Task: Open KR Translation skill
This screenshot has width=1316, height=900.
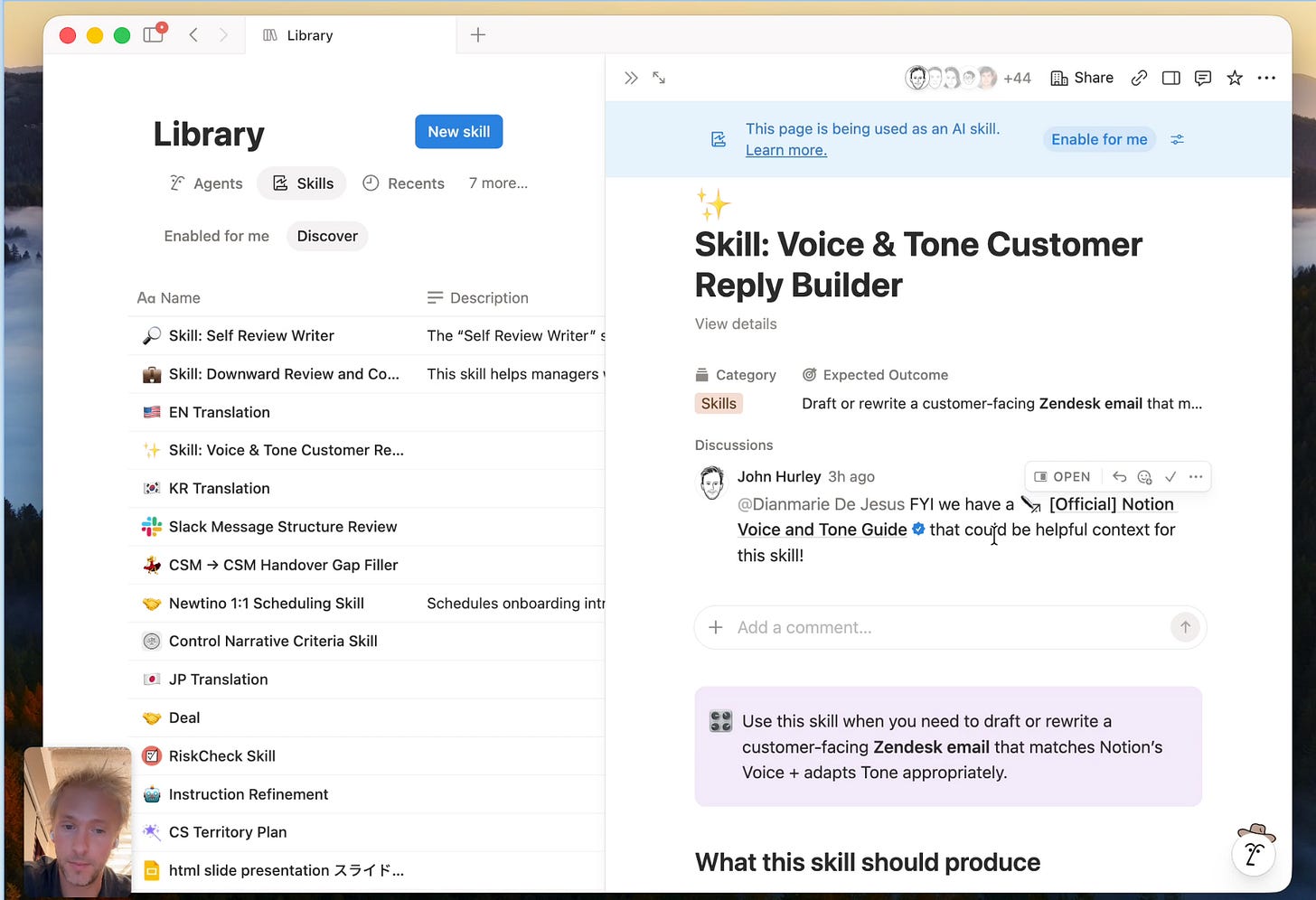Action: [x=220, y=489]
